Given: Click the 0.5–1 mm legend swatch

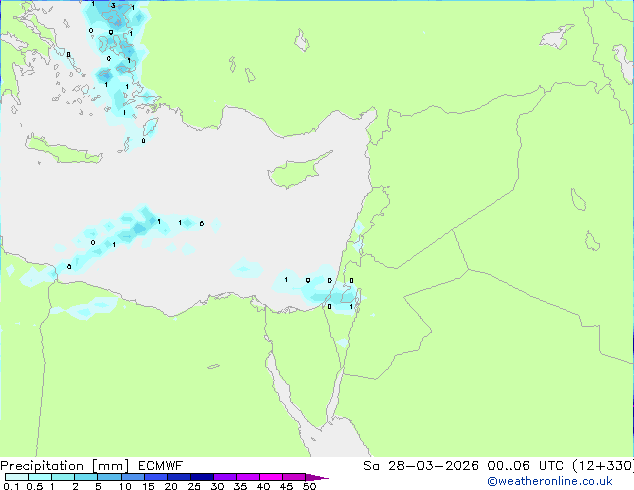Looking at the screenshot, I should coord(40,477).
